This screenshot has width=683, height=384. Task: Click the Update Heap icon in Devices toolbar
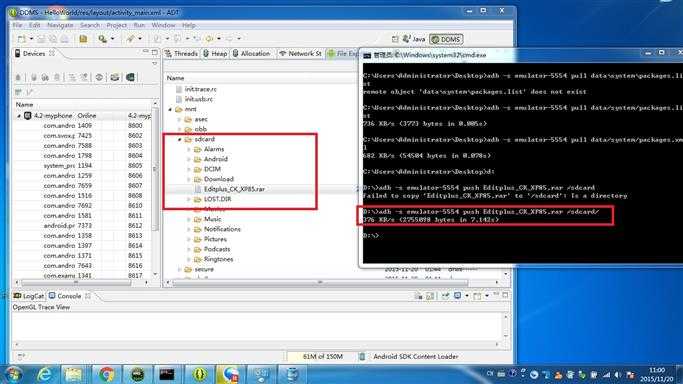[x=34, y=77]
